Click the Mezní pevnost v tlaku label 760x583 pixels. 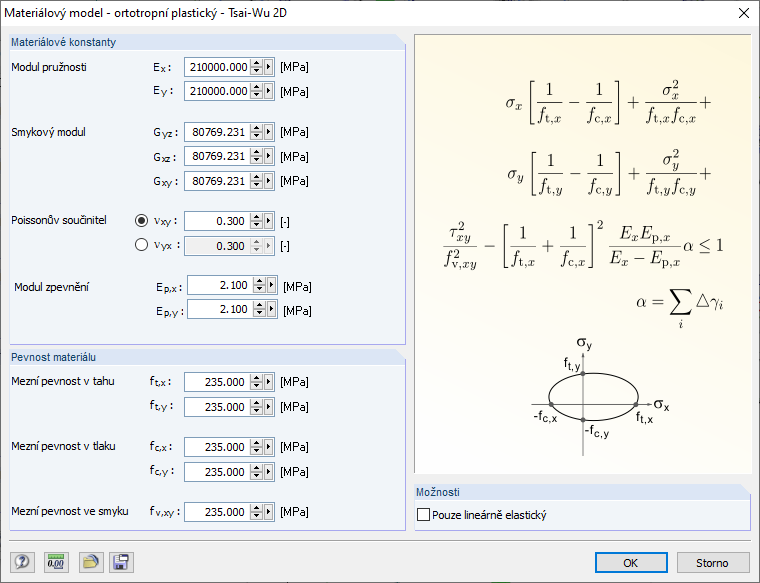pyautogui.click(x=63, y=446)
